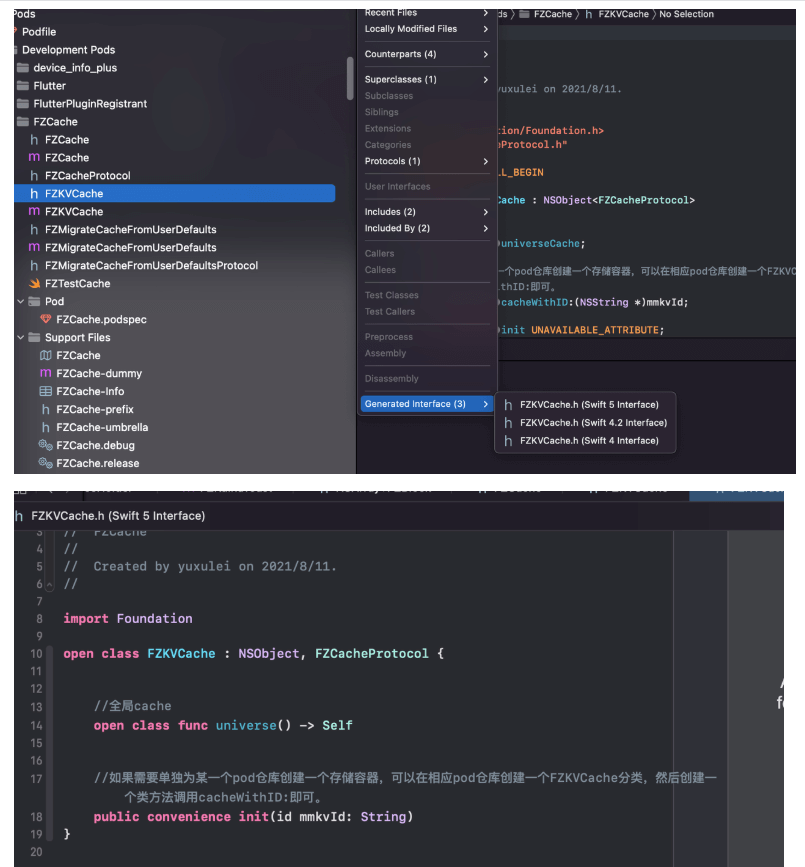Click the red Podfile icon
Image resolution: width=805 pixels, height=867 pixels.
[14, 32]
